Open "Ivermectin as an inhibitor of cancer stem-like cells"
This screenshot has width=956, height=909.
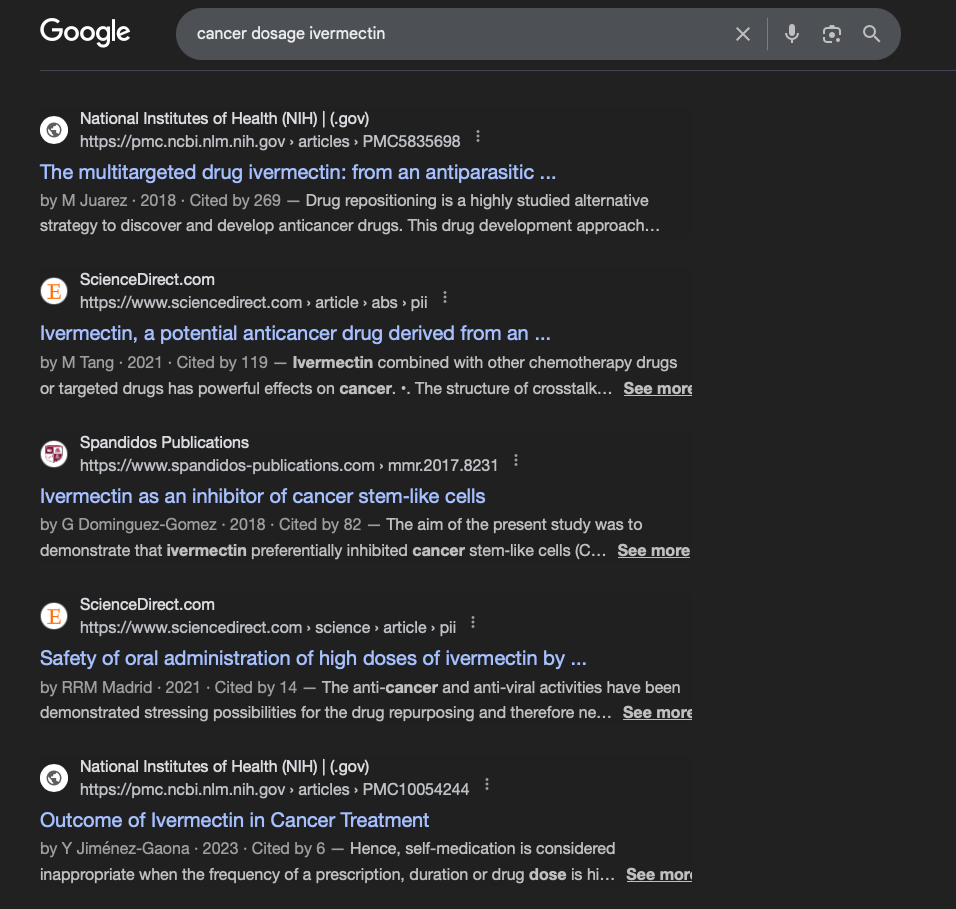point(262,496)
